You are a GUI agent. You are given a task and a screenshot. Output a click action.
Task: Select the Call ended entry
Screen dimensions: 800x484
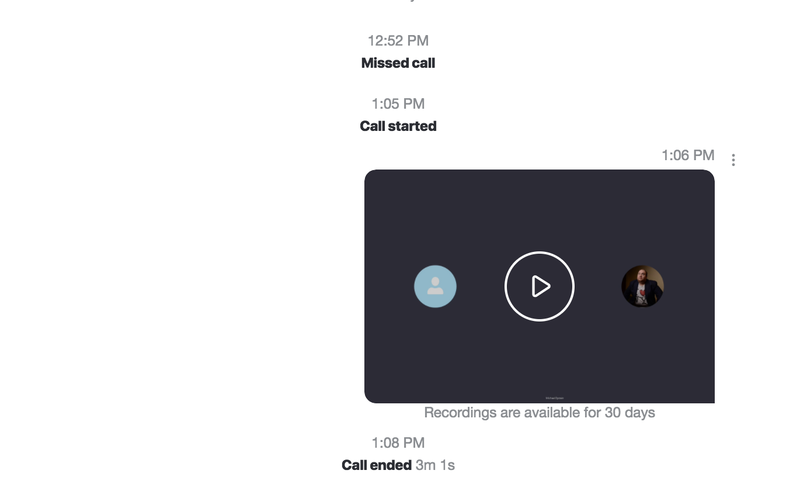click(377, 465)
